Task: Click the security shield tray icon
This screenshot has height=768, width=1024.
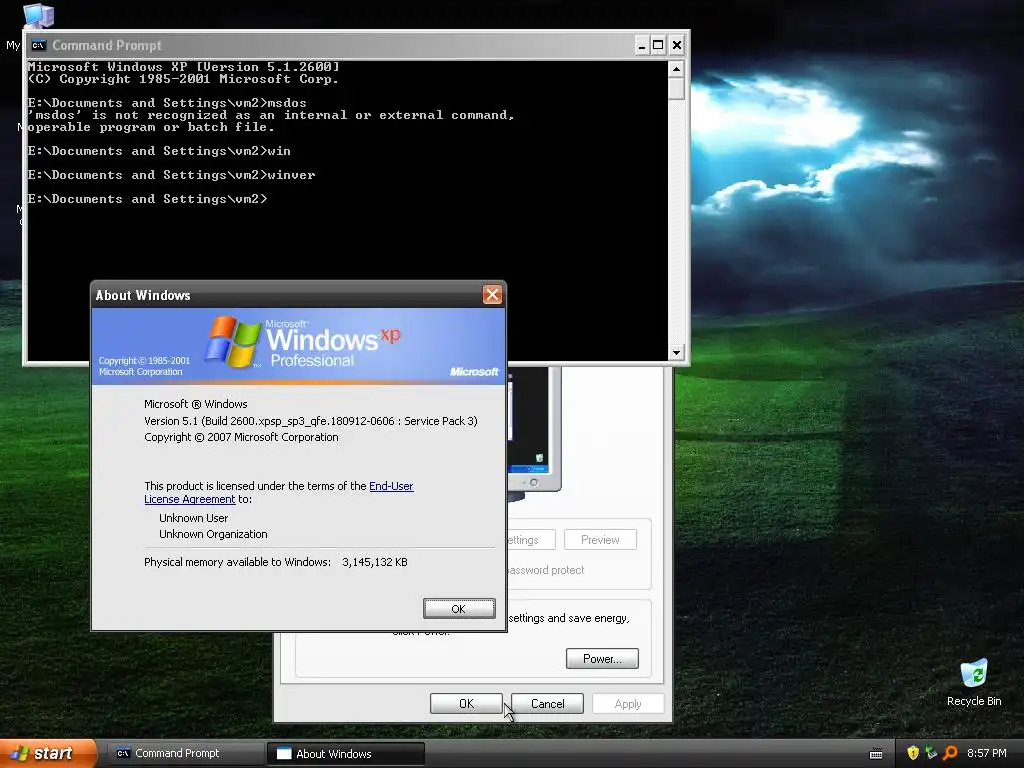Action: [x=913, y=753]
